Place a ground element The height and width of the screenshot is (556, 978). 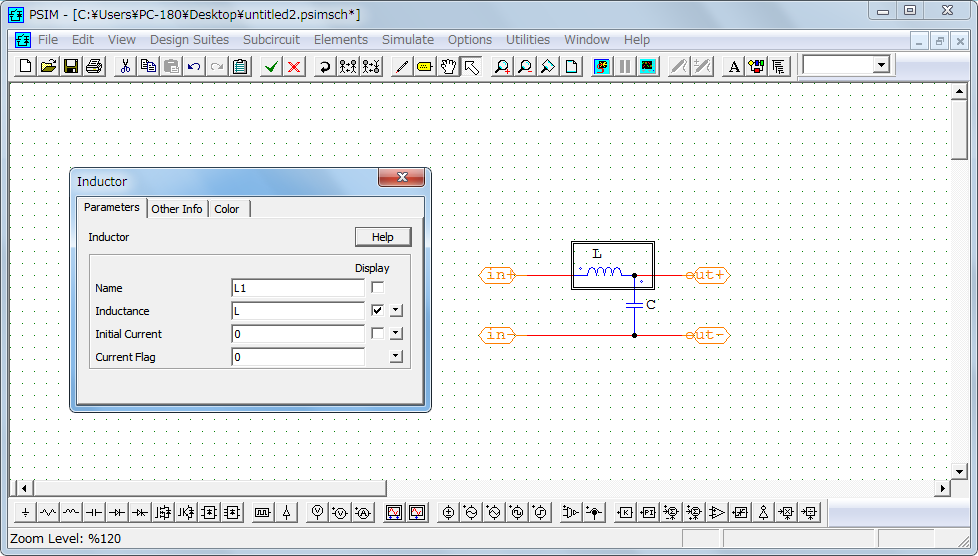pyautogui.click(x=26, y=513)
